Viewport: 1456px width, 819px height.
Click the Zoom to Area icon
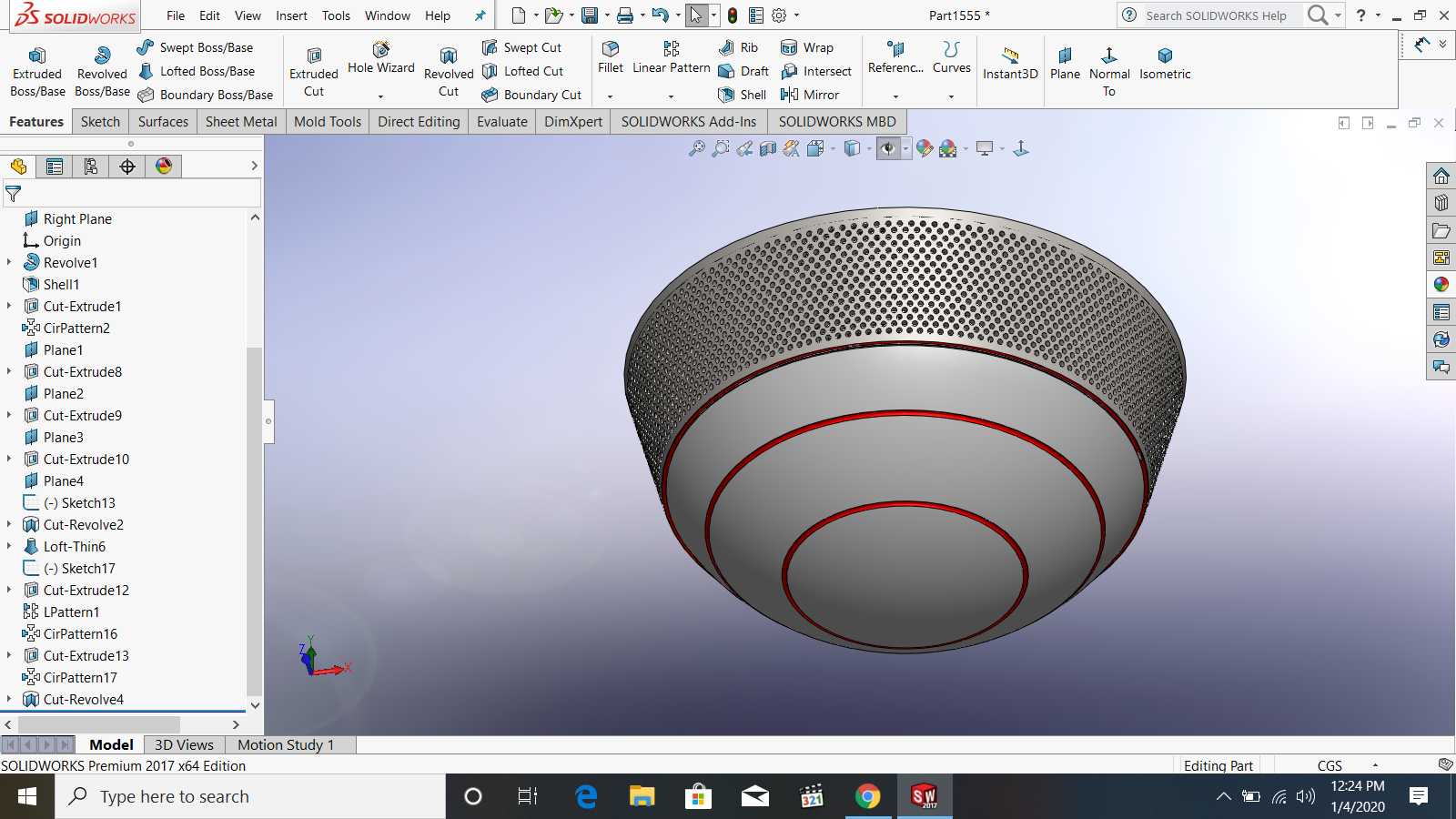click(721, 148)
